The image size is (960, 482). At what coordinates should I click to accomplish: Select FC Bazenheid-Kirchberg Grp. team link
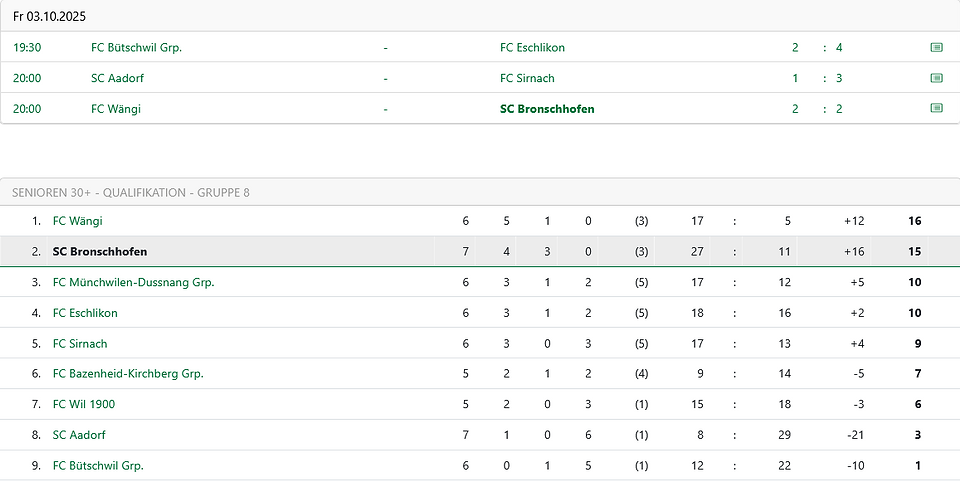point(128,374)
